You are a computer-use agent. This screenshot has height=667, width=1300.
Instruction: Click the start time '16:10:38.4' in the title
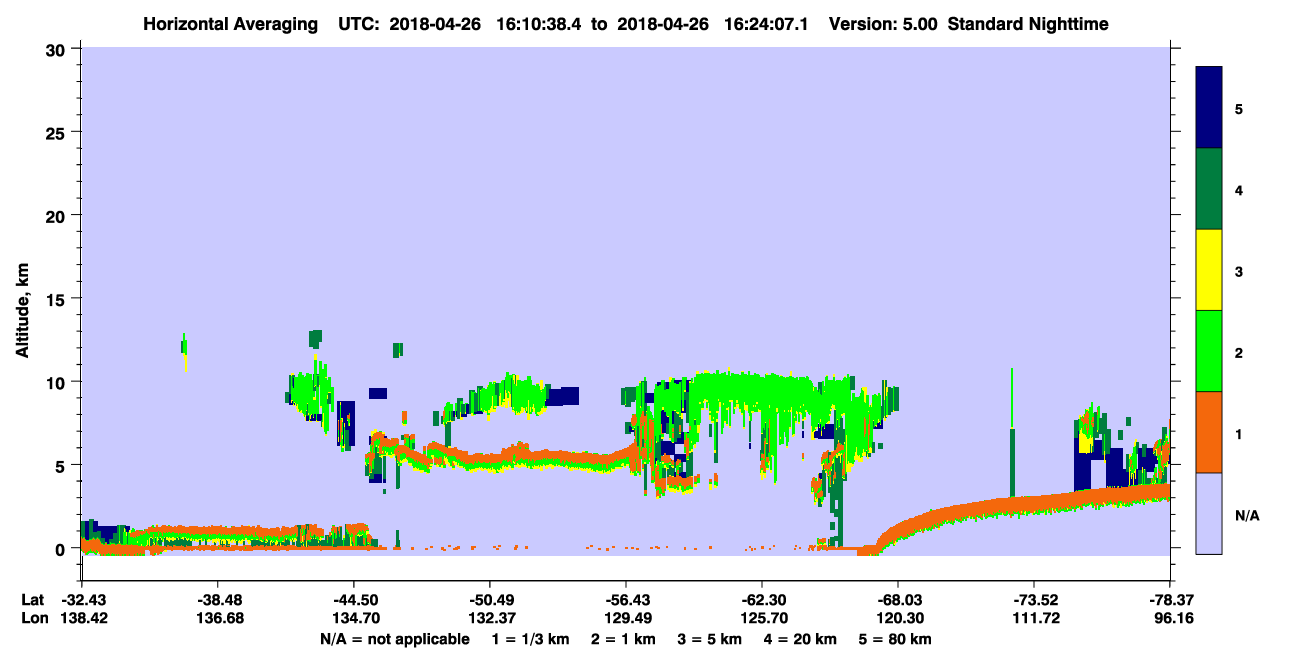click(537, 24)
